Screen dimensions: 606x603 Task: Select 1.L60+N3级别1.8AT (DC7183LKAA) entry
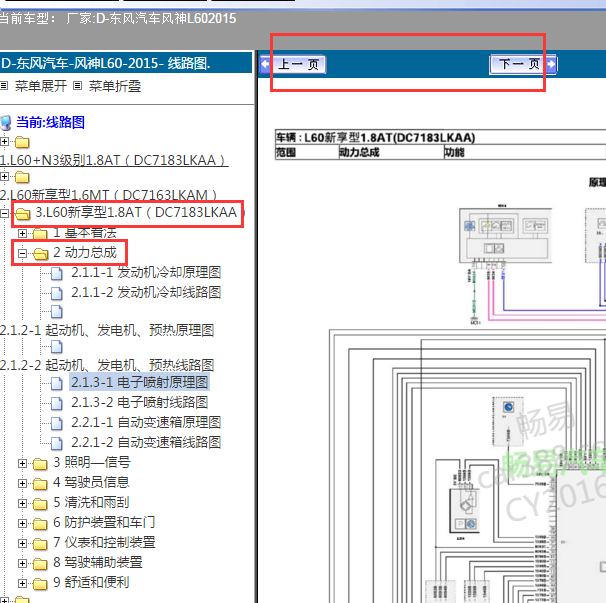[114, 160]
